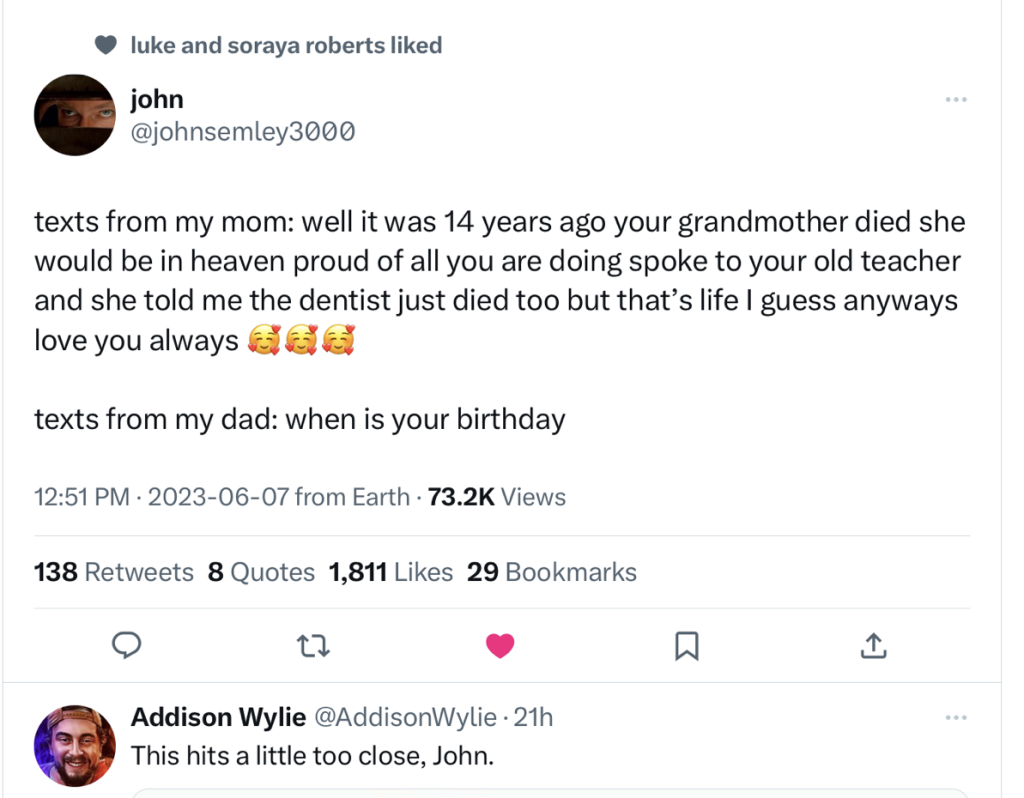This screenshot has height=798, width=1024.
Task: Click the @johnsemley3000 handle
Action: coord(243,131)
